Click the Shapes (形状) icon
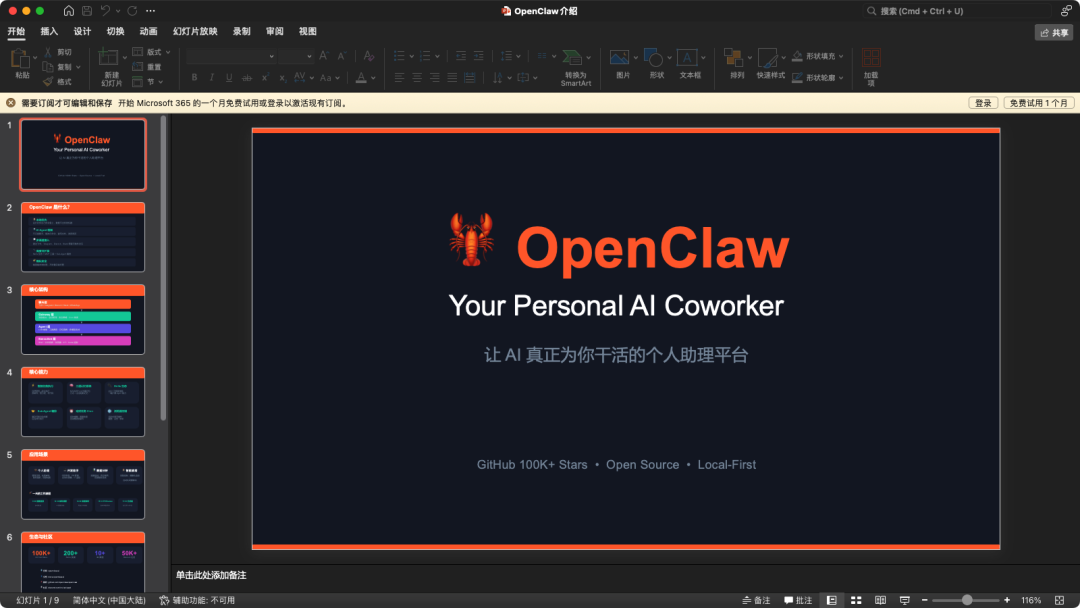Screen dimensions: 1080x608 coord(654,59)
